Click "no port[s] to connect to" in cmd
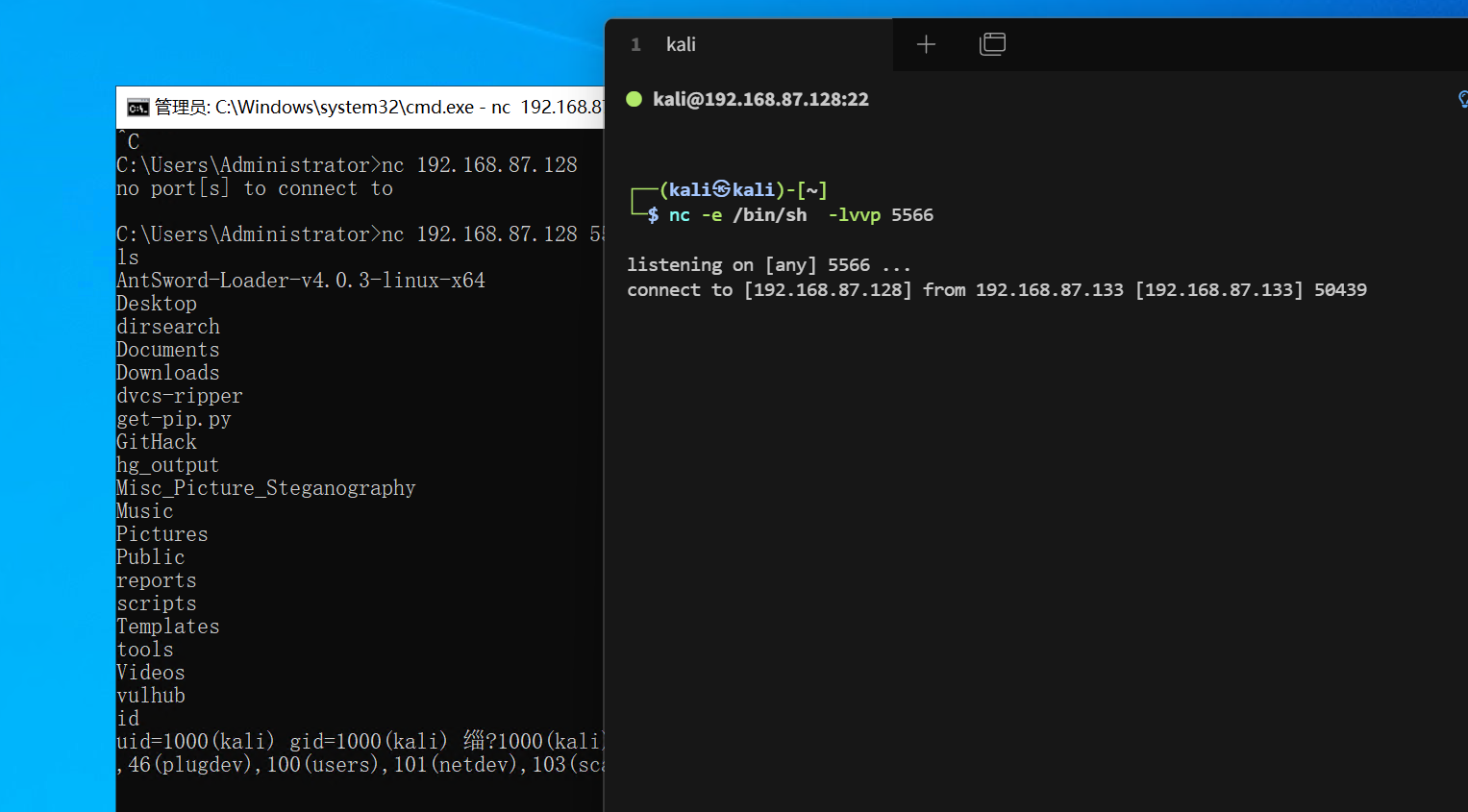Screen dimensions: 1468x812 point(255,188)
